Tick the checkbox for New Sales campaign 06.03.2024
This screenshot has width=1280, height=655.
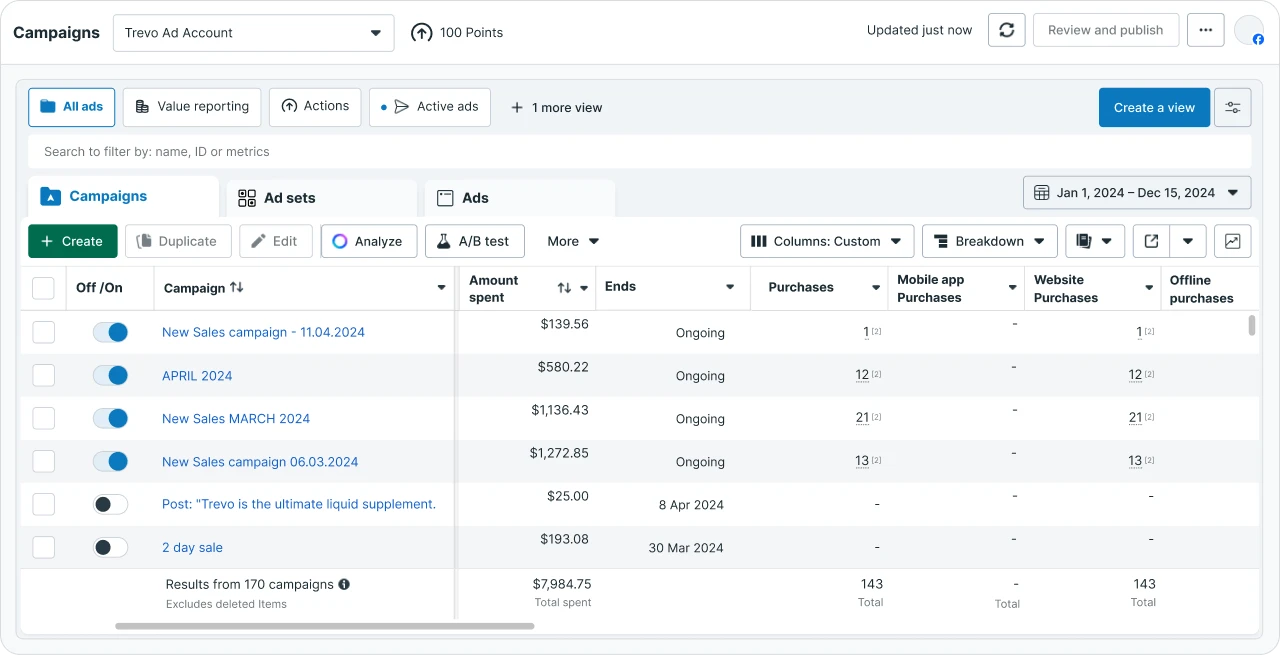[x=43, y=461]
